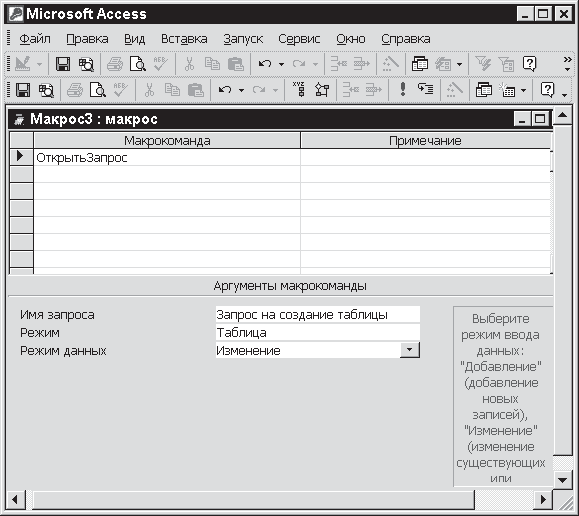
Task: Open the Запуск menu
Action: click(x=243, y=39)
